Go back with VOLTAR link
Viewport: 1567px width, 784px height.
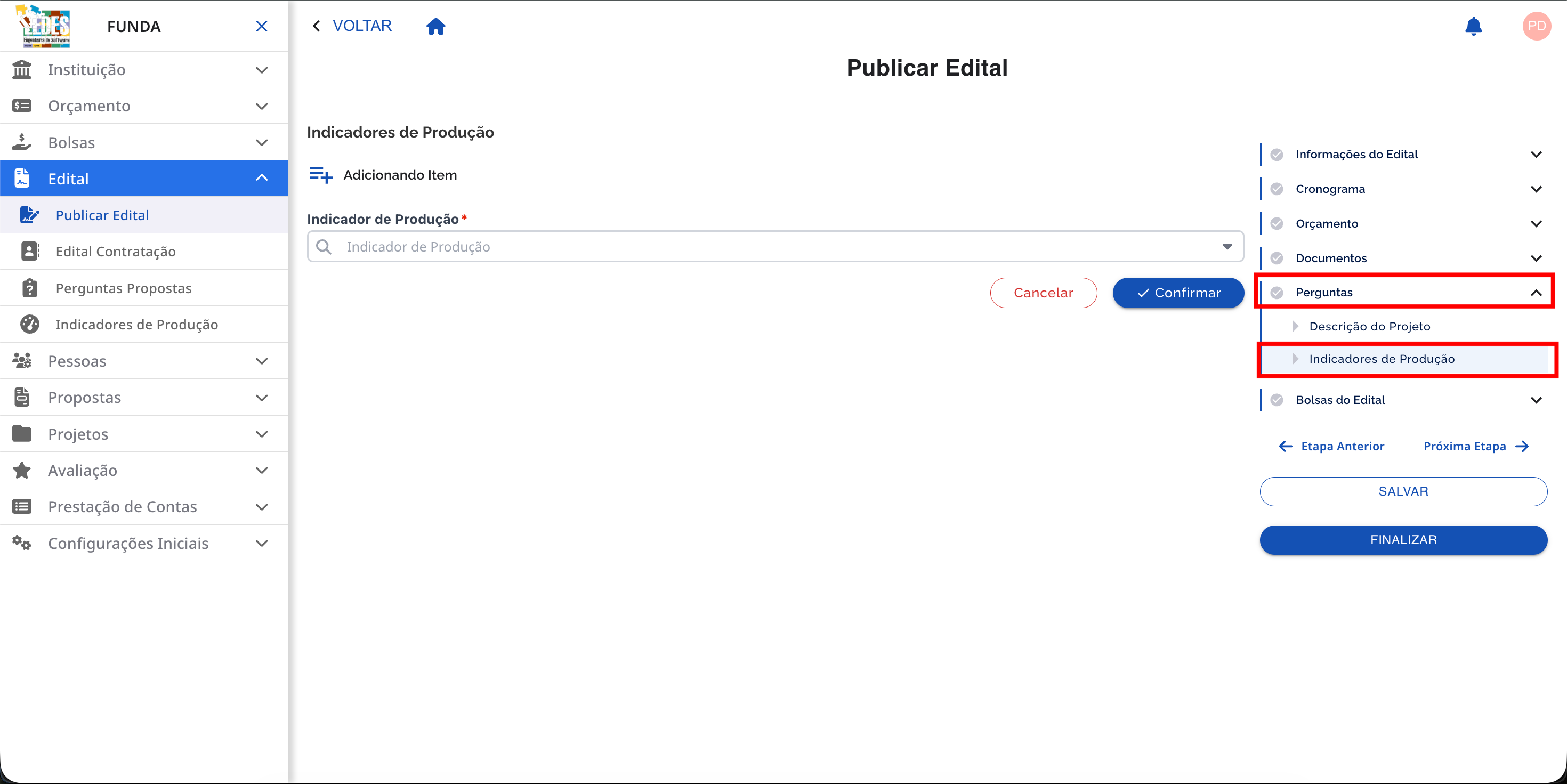coord(352,26)
